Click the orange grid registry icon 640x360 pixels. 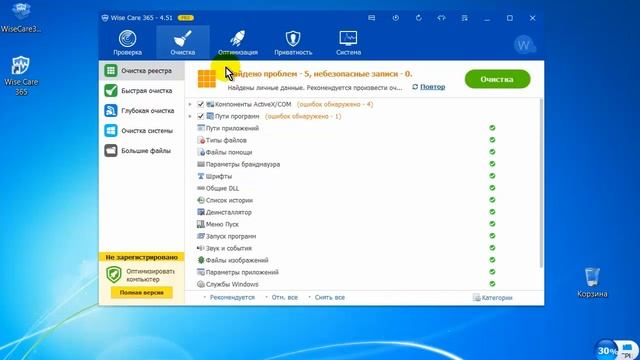point(207,79)
